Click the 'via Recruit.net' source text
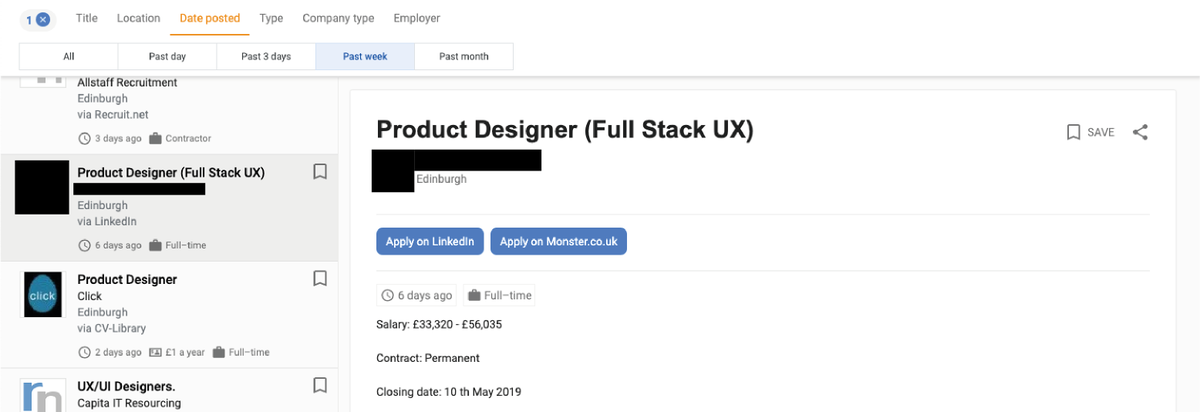Image resolution: width=1200 pixels, height=412 pixels. click(x=113, y=114)
